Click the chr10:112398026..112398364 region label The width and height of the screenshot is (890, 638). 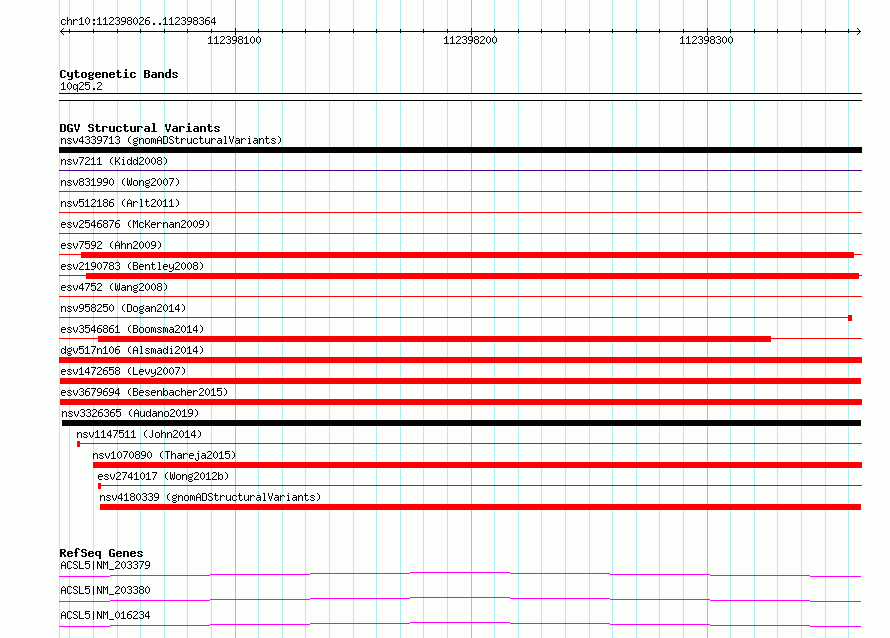pos(138,21)
